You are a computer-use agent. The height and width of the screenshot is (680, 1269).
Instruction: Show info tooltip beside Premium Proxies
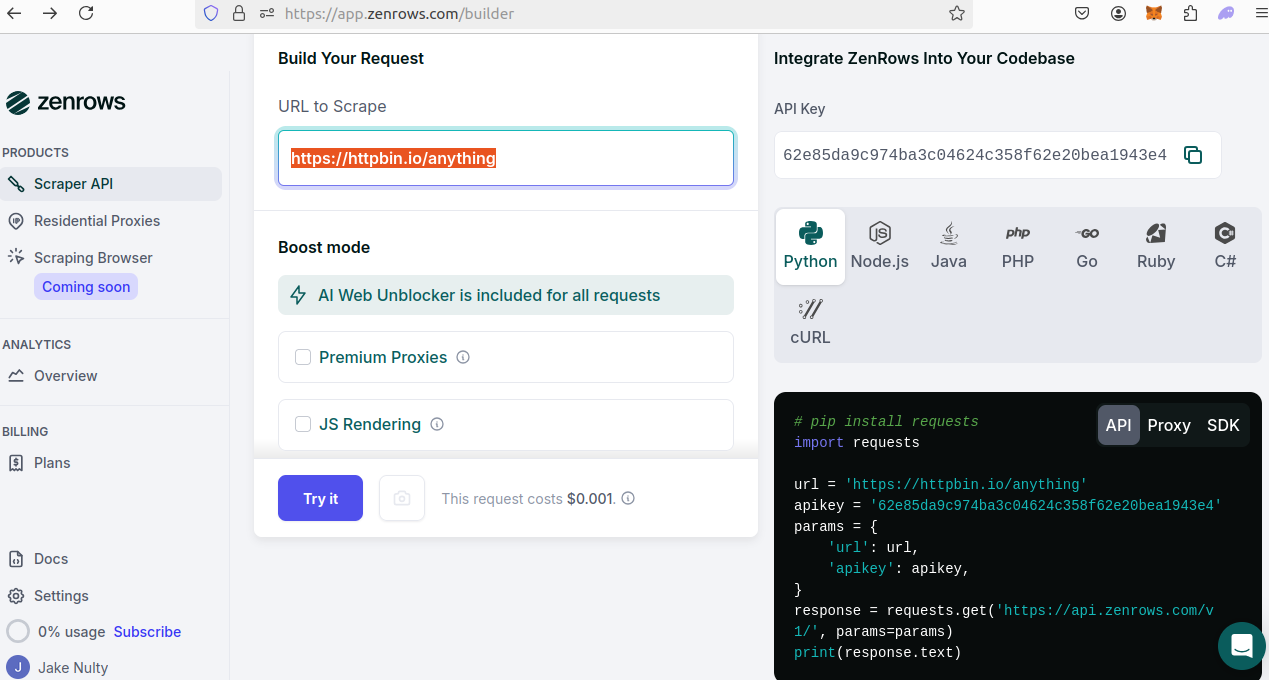463,357
